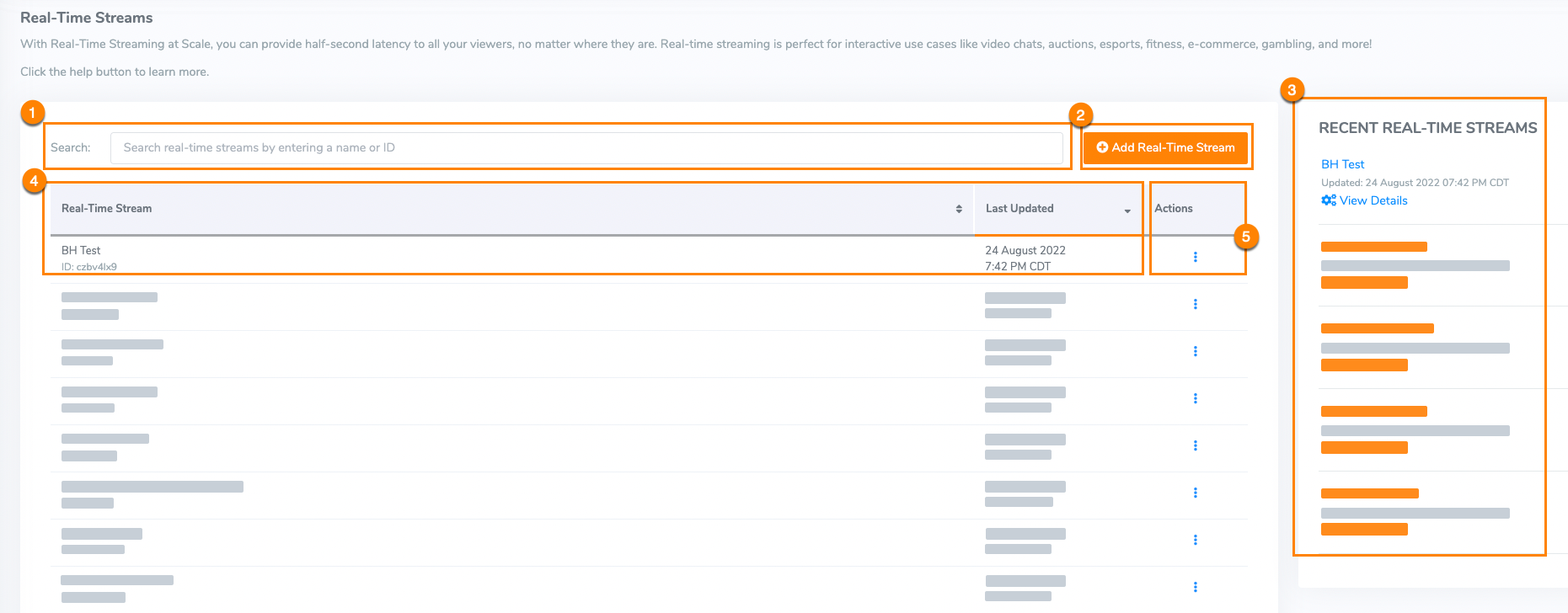
Task: Select the BH Test stream name in the table
Action: coord(81,250)
